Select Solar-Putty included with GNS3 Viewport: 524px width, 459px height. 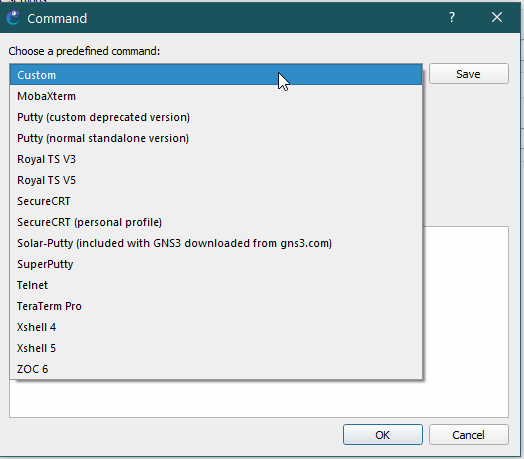point(216,243)
